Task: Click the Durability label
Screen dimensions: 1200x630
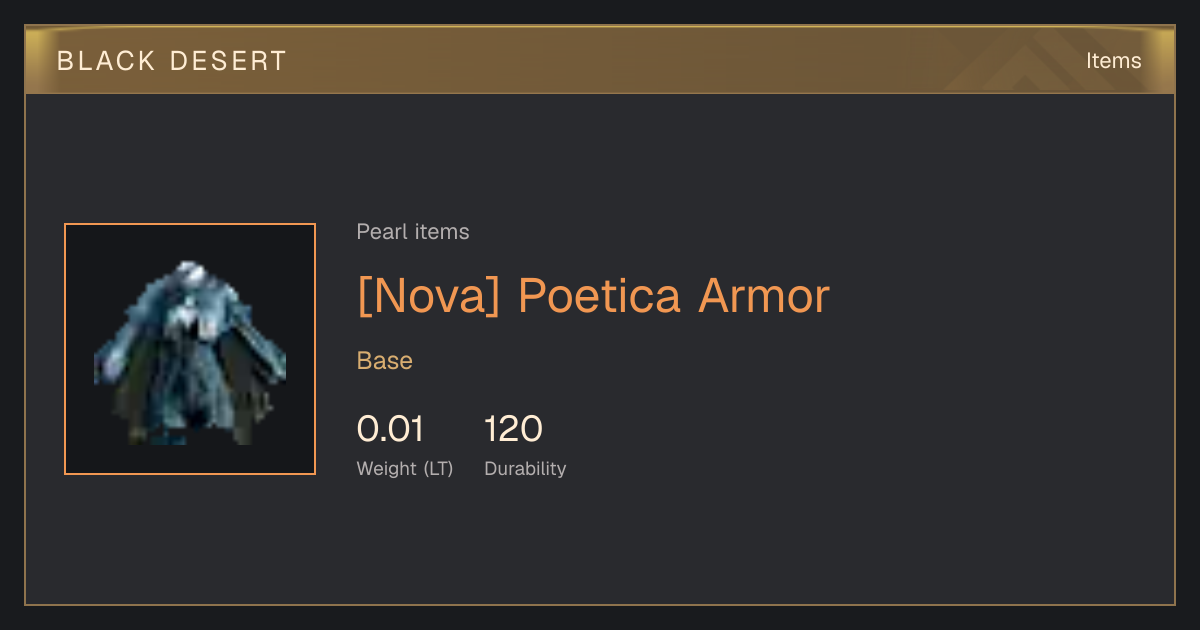Action: [x=525, y=469]
